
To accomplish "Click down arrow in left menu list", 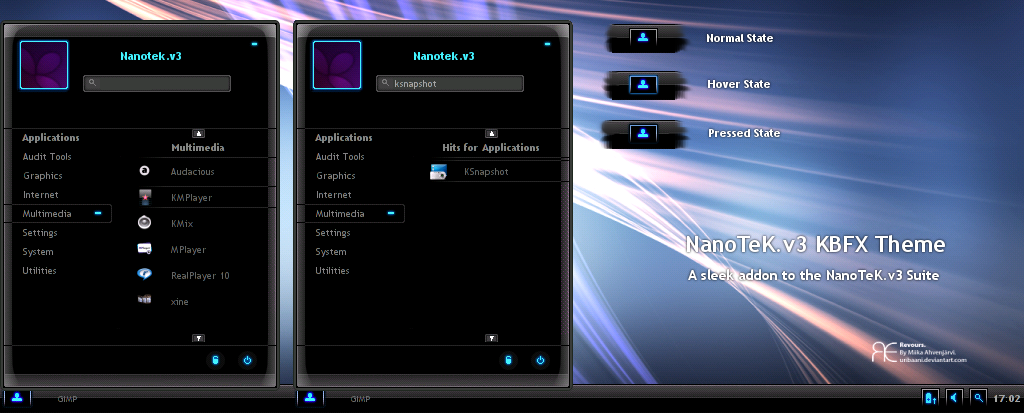I will [199, 339].
